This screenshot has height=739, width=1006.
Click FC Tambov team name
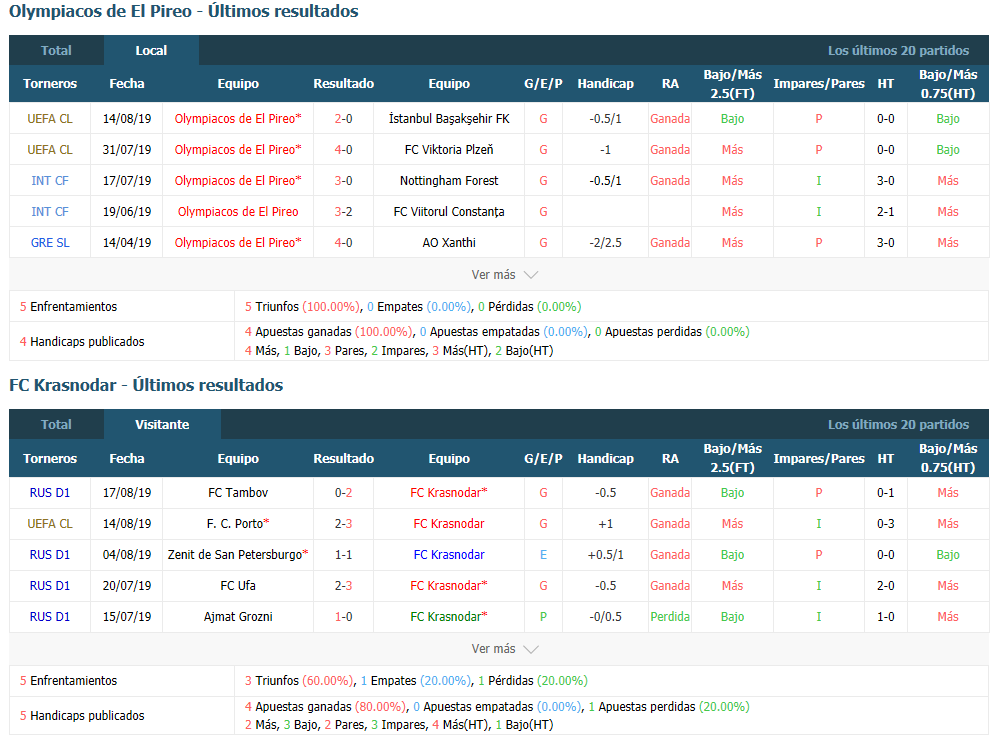coord(238,493)
